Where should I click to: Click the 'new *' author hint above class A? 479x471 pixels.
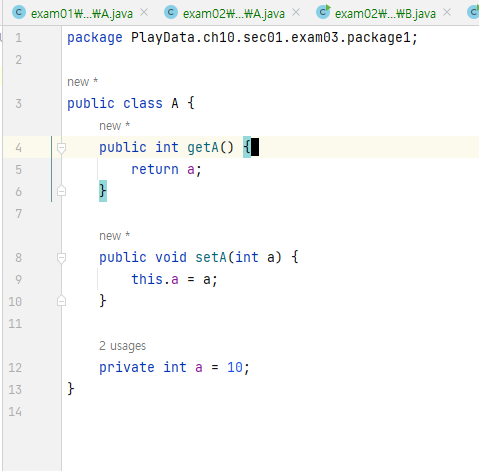click(x=82, y=82)
